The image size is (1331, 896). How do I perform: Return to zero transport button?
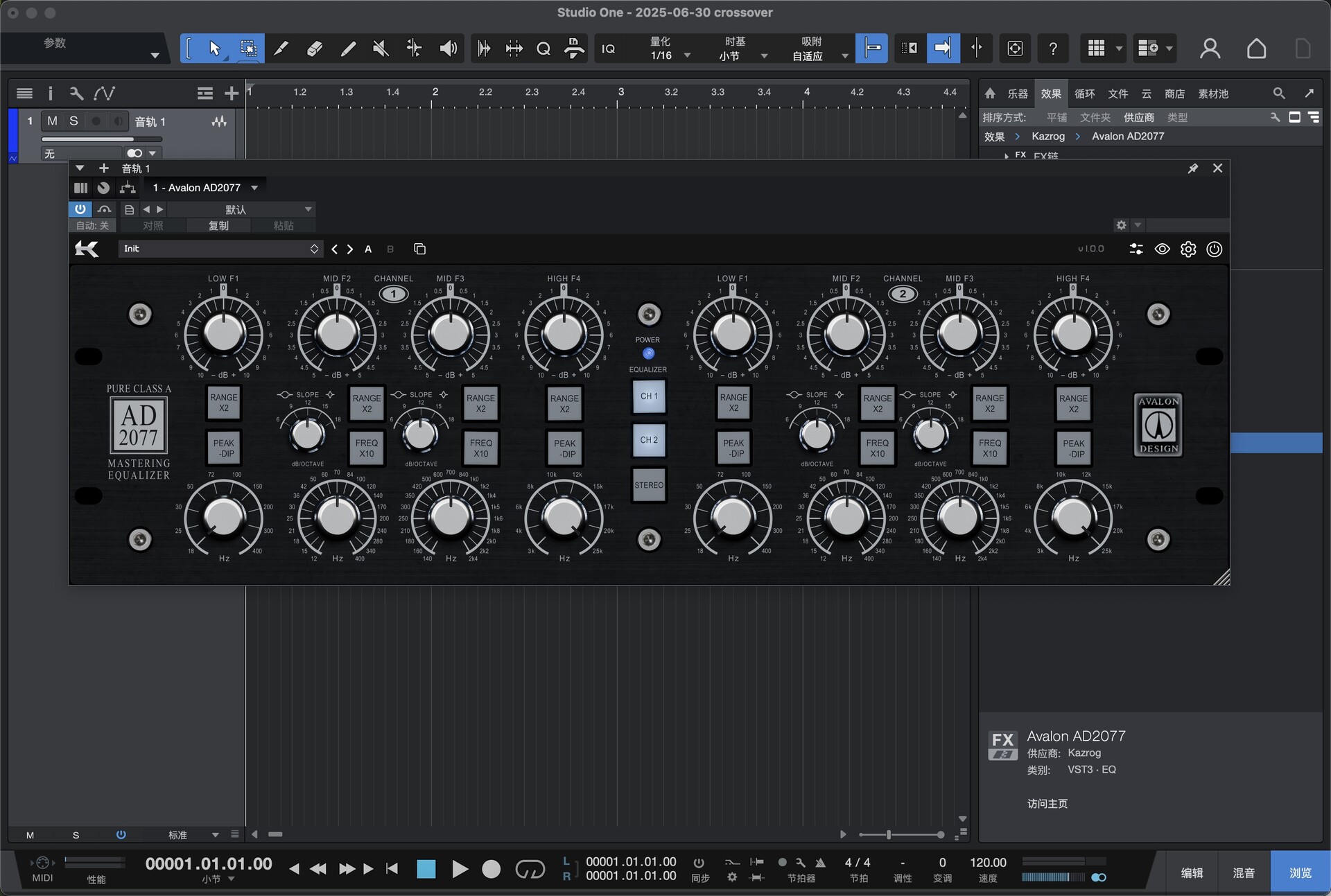[x=392, y=869]
